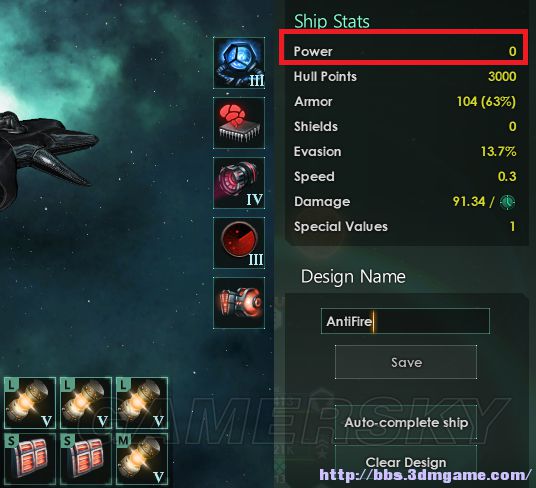Click the Power stat row
Image resolution: width=536 pixels, height=488 pixels.
[404, 51]
